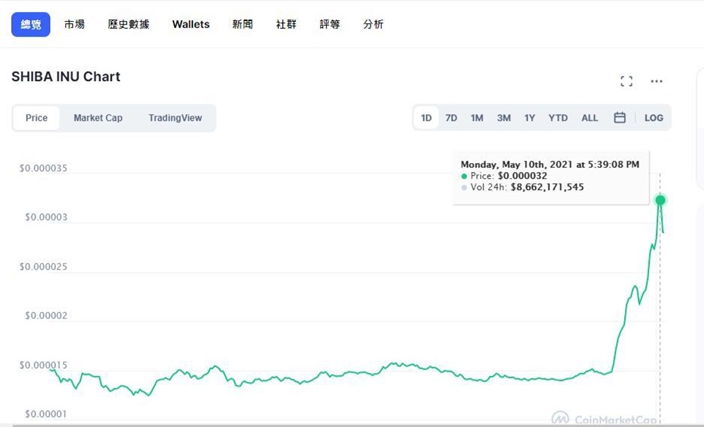The image size is (704, 427).
Task: Select the 1D time range
Action: (x=426, y=118)
